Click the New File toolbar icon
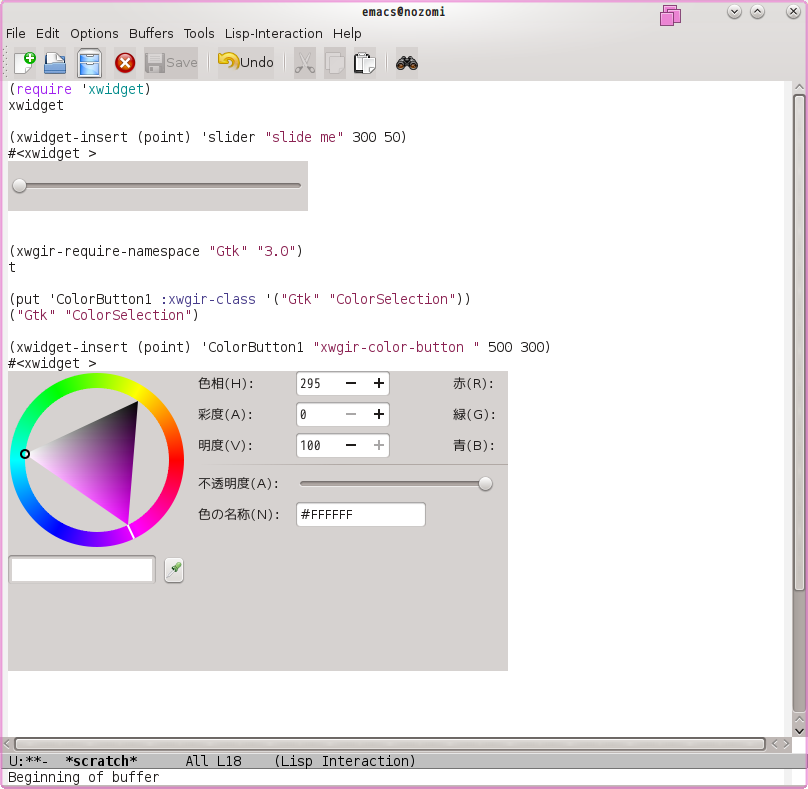The image size is (808, 789). coord(24,63)
